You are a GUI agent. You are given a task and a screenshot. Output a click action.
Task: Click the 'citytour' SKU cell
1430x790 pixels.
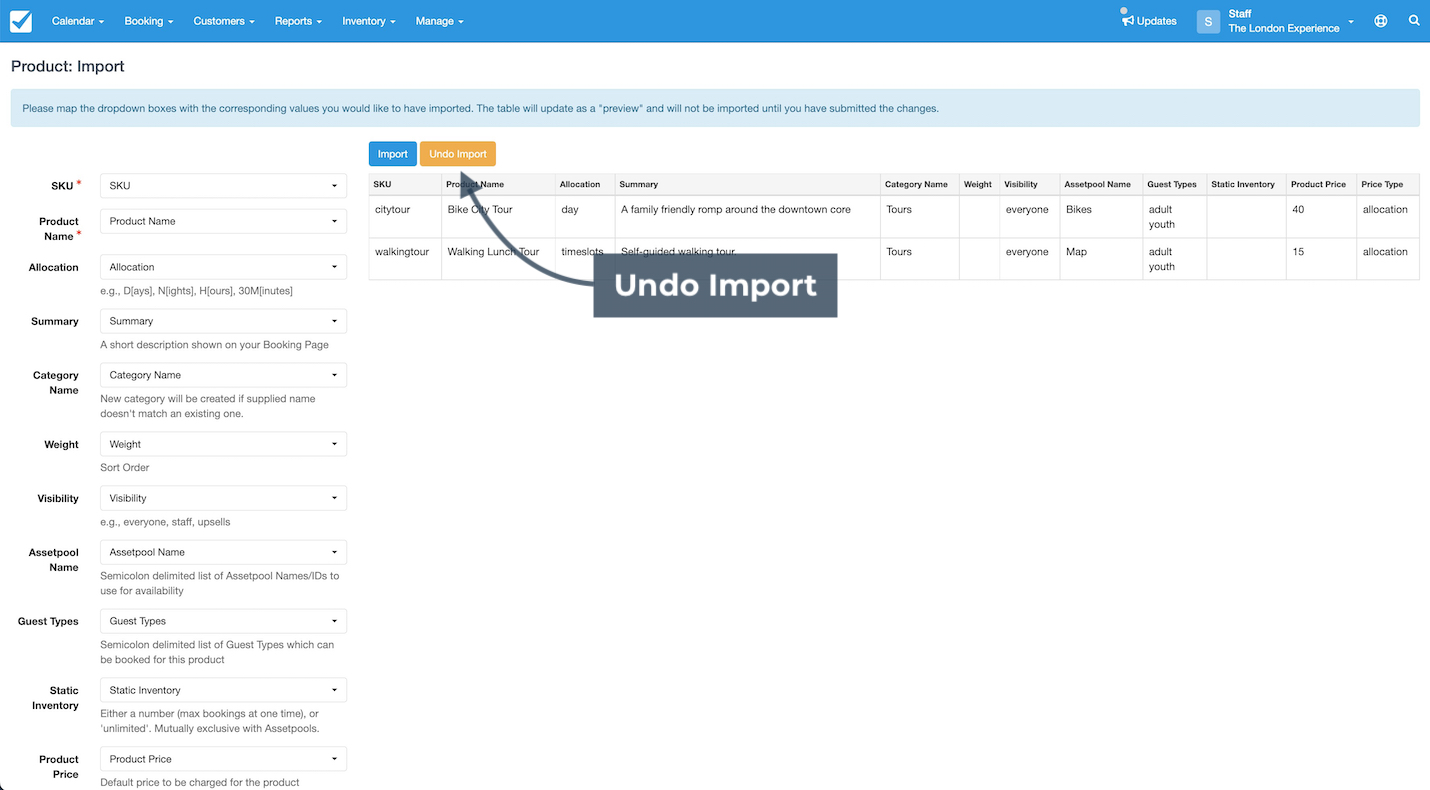click(x=405, y=216)
